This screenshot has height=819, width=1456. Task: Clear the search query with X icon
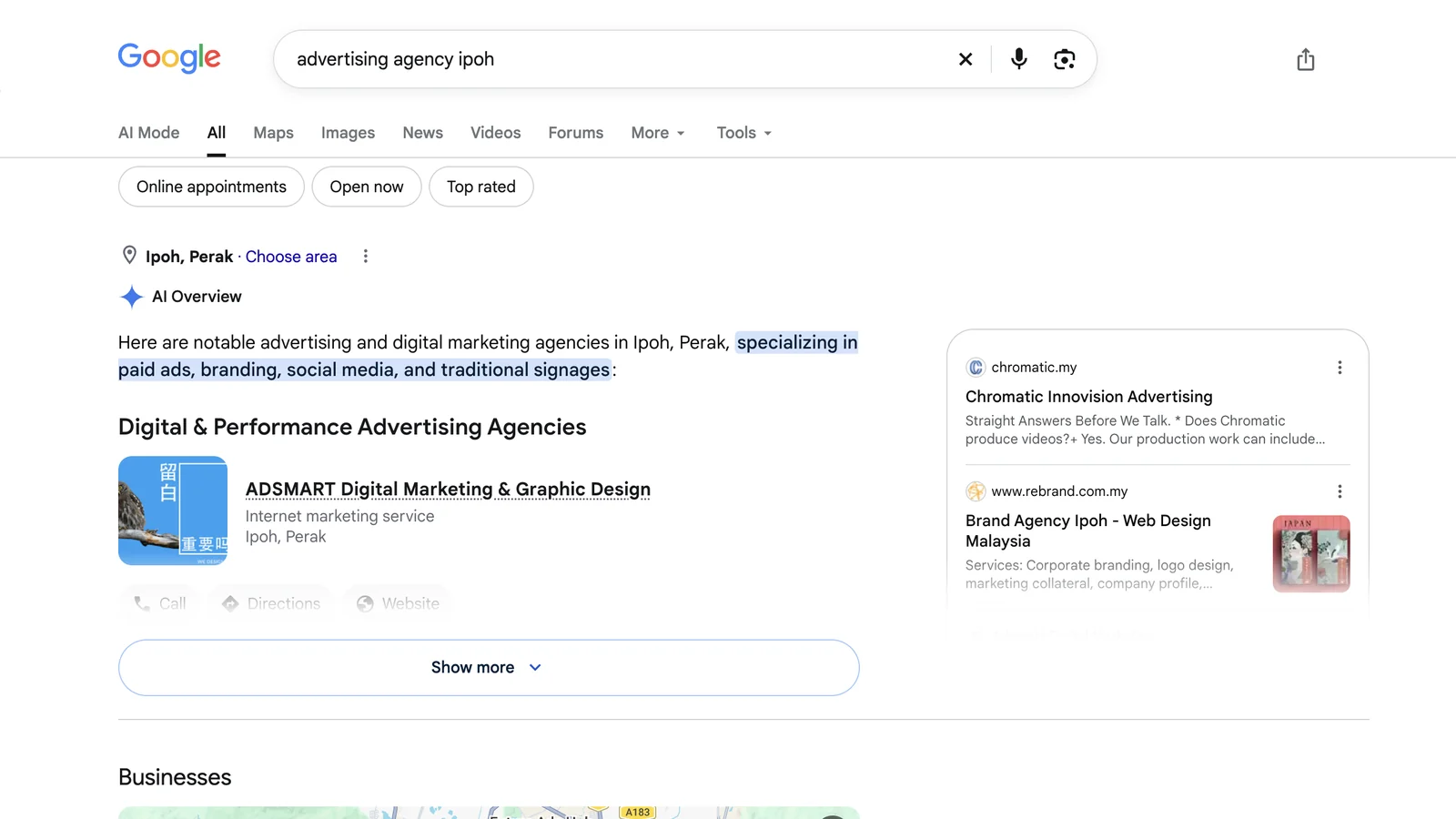(x=966, y=59)
